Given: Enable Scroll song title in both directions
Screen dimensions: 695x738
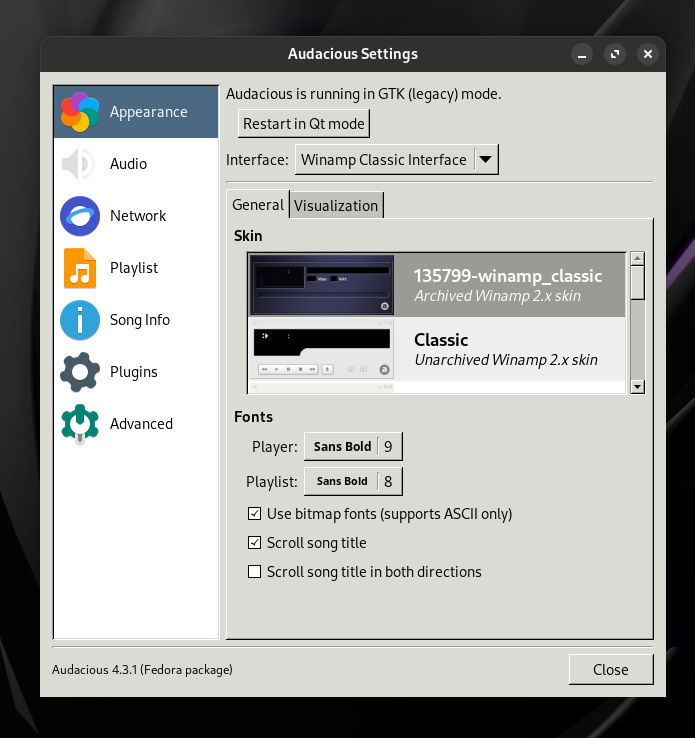Looking at the screenshot, I should (x=255, y=572).
